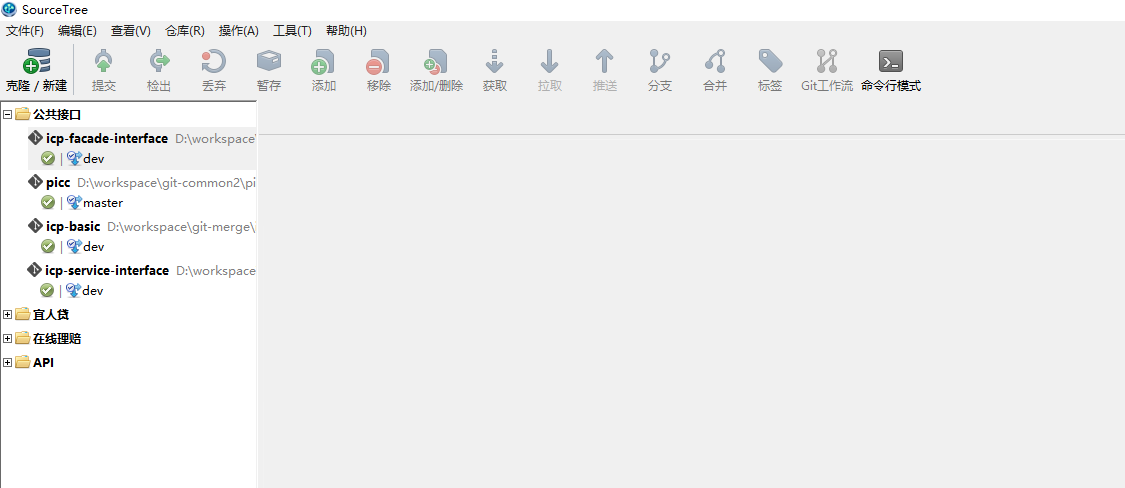Click the master branch label under picc
The height and width of the screenshot is (488, 1125).
point(103,203)
